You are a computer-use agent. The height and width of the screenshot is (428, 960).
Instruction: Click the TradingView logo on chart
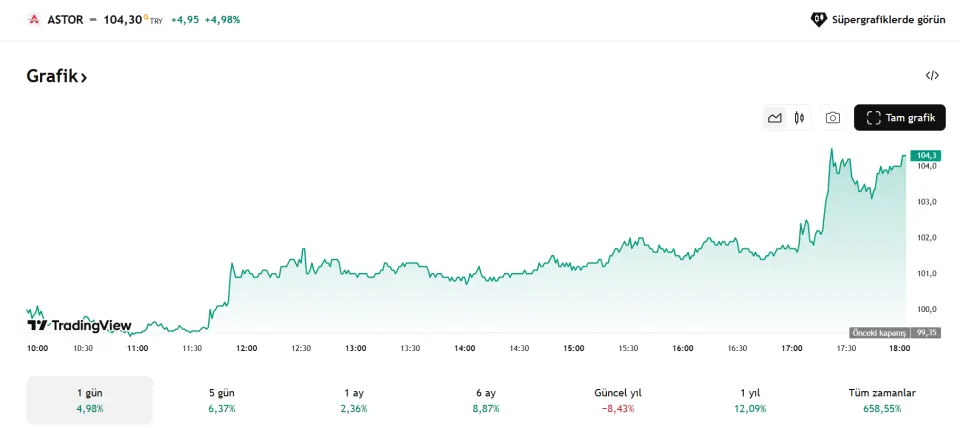(x=79, y=325)
